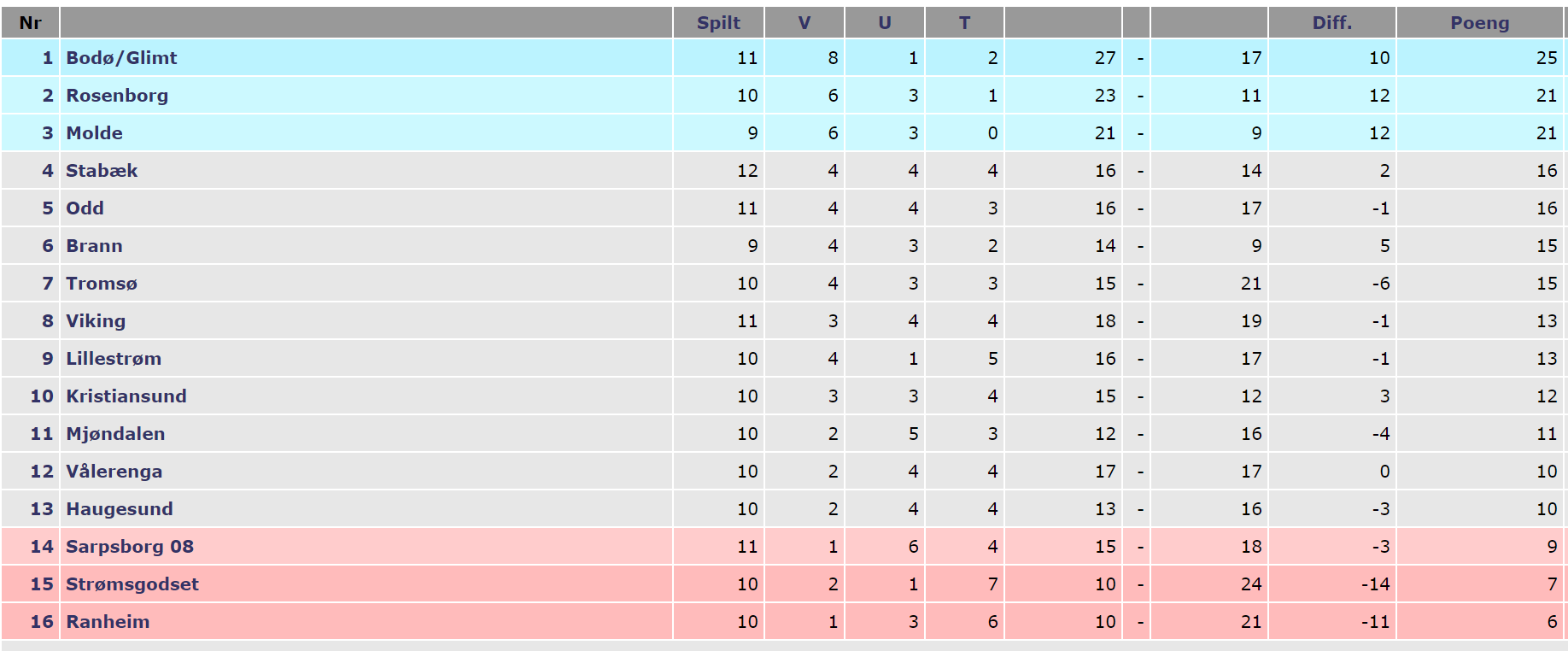Click the Poeng column header
Viewport: 1568px width, 651px height.
1479,23
